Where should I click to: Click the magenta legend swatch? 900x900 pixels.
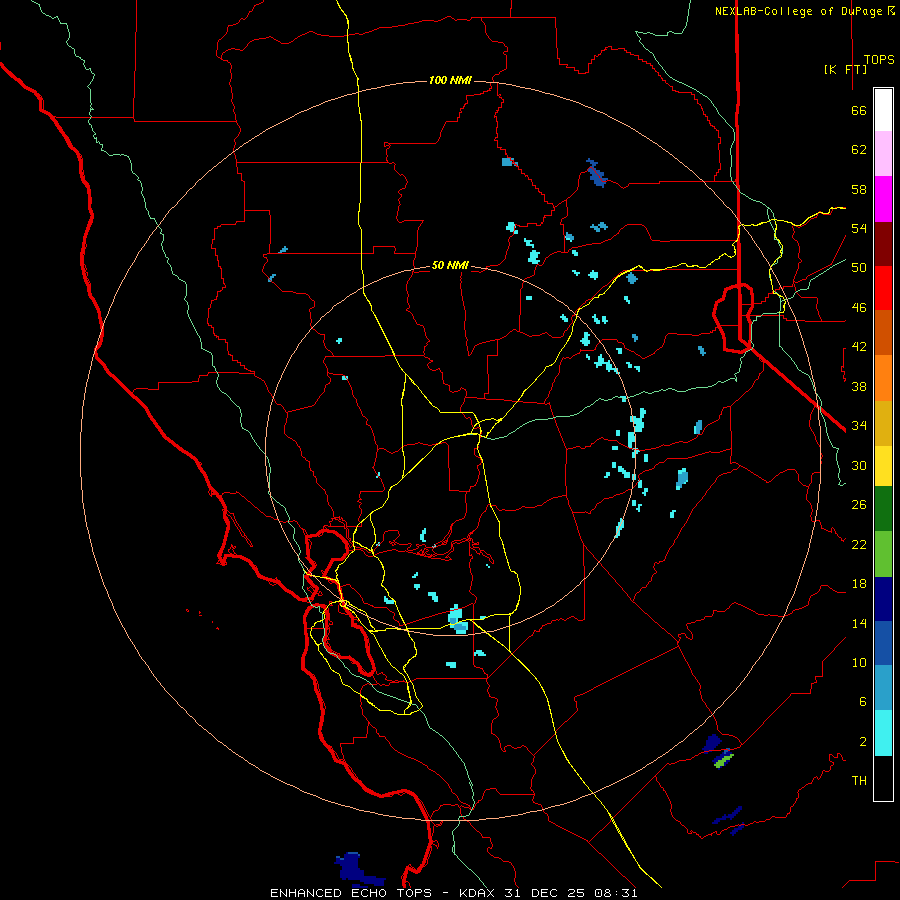883,199
